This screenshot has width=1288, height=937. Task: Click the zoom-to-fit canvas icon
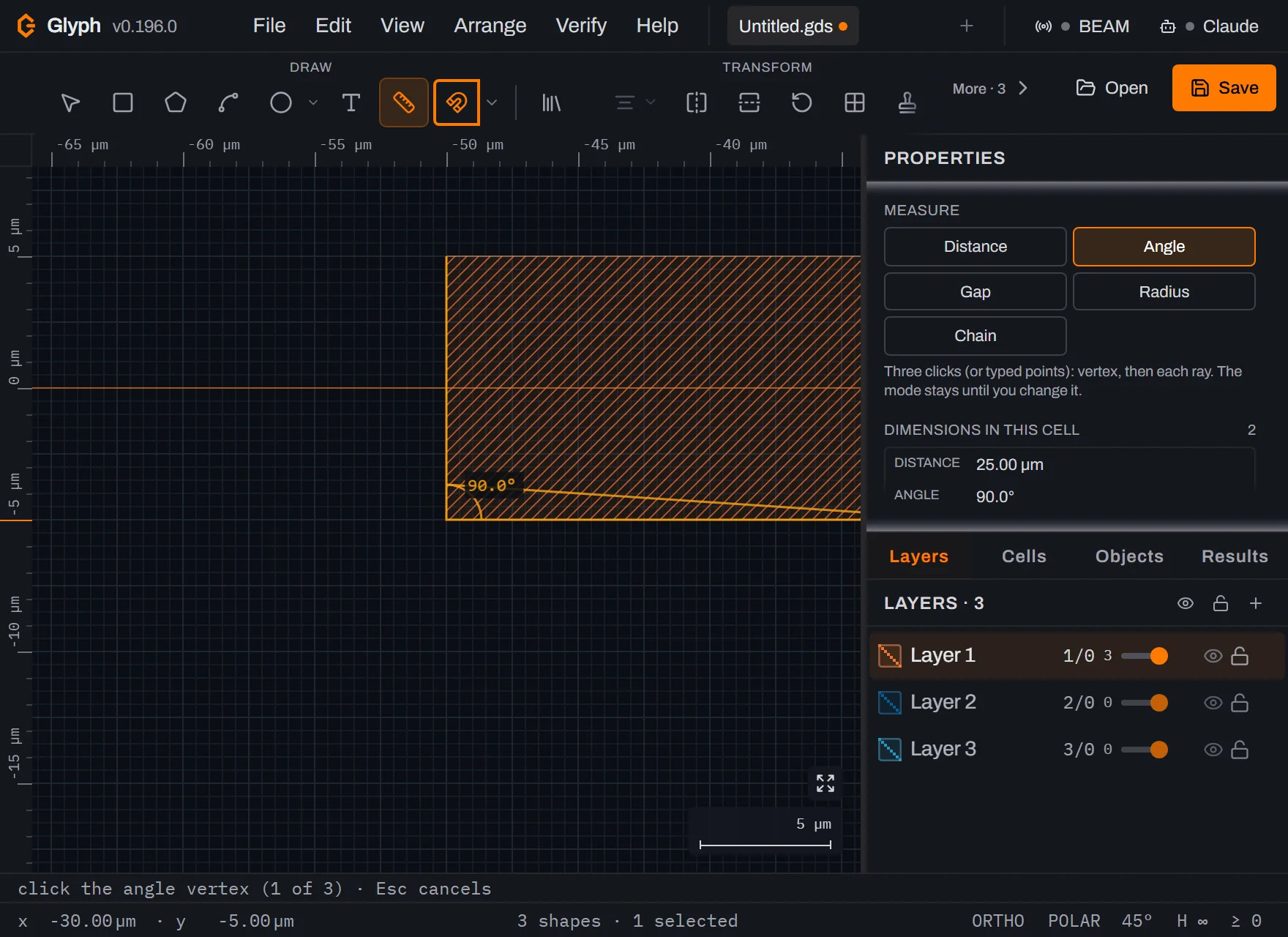(825, 783)
